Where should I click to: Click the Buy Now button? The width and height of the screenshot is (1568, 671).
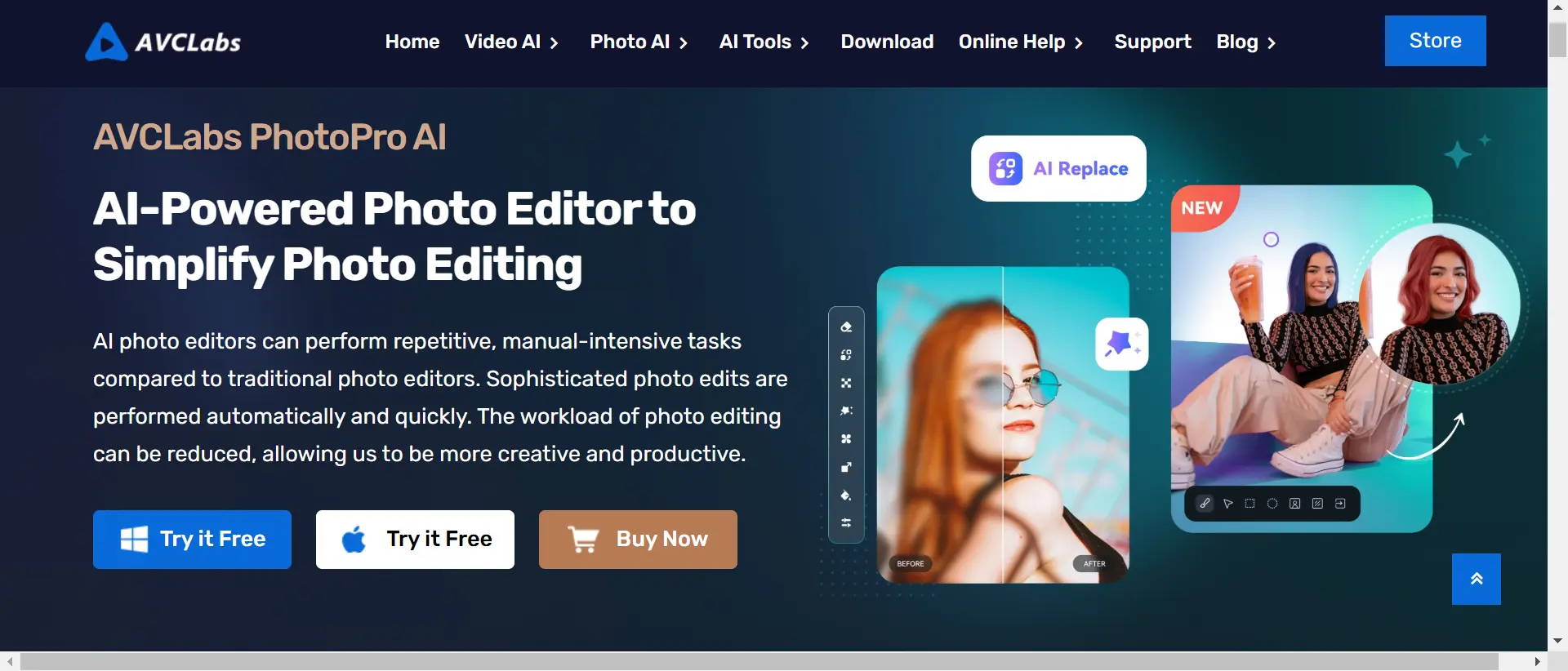click(x=638, y=540)
